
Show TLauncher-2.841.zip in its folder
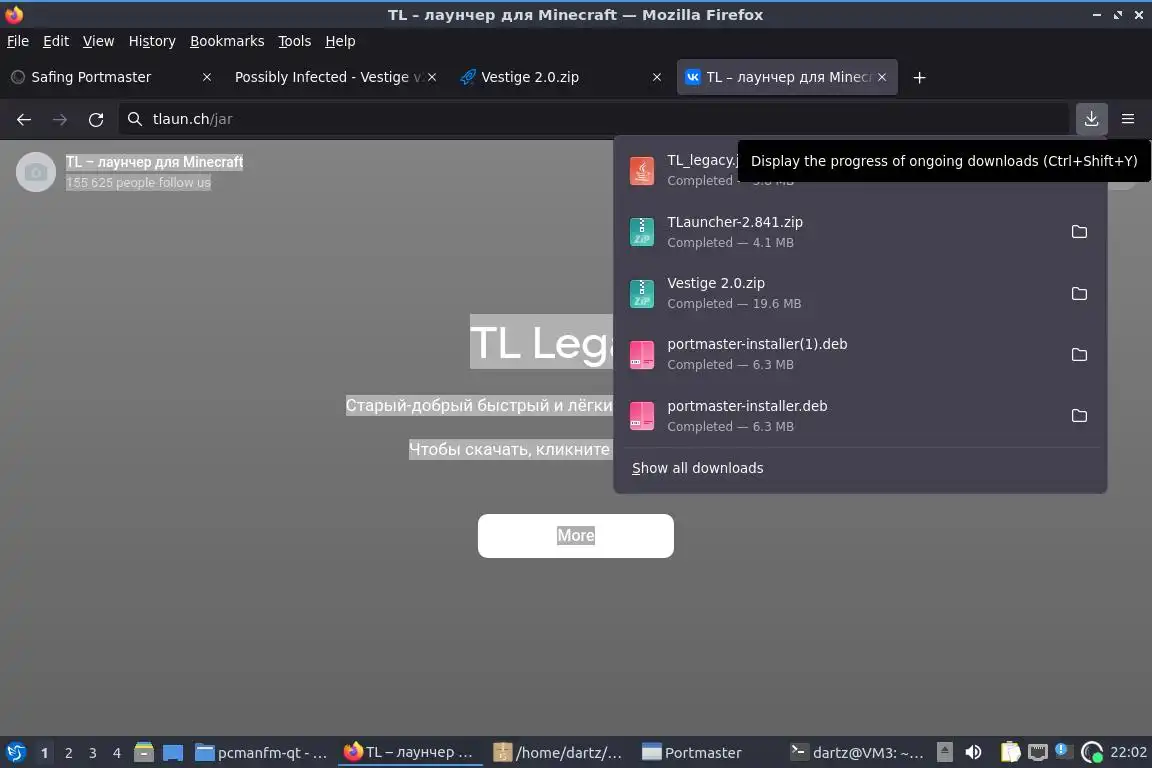pyautogui.click(x=1079, y=232)
